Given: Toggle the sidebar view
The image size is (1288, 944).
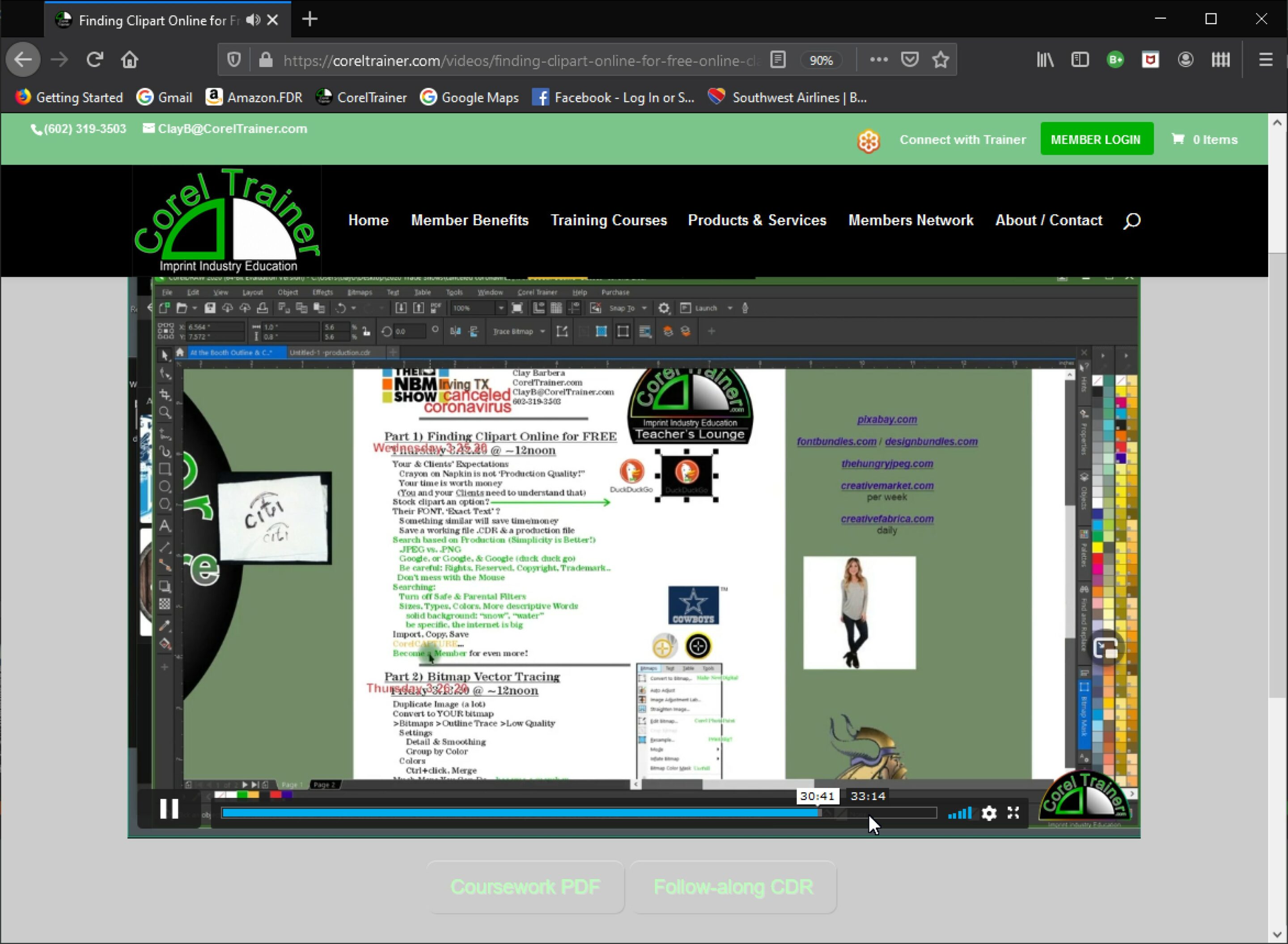Looking at the screenshot, I should coord(1080,59).
